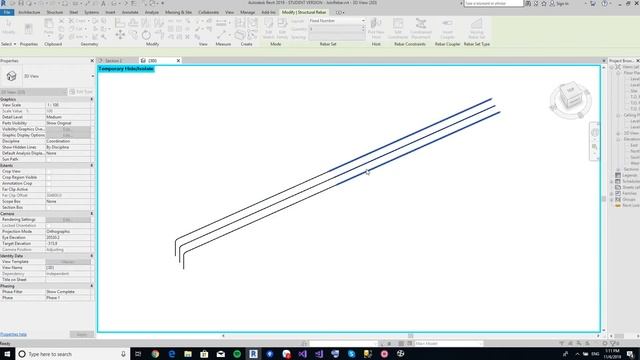Open the Paste tool in the Clipboard panel
The width and height of the screenshot is (640, 360).
click(x=49, y=27)
